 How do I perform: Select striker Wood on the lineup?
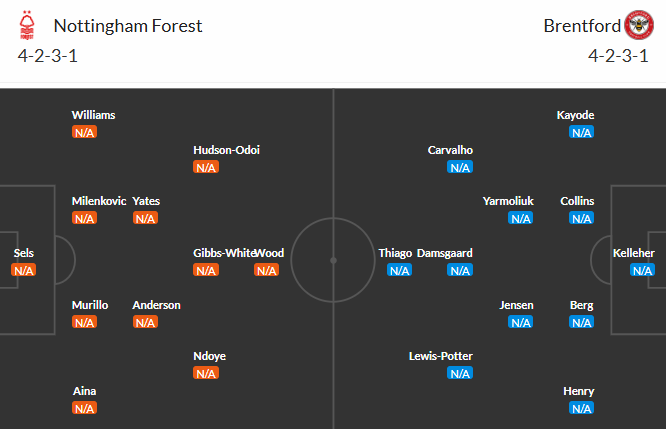point(269,253)
